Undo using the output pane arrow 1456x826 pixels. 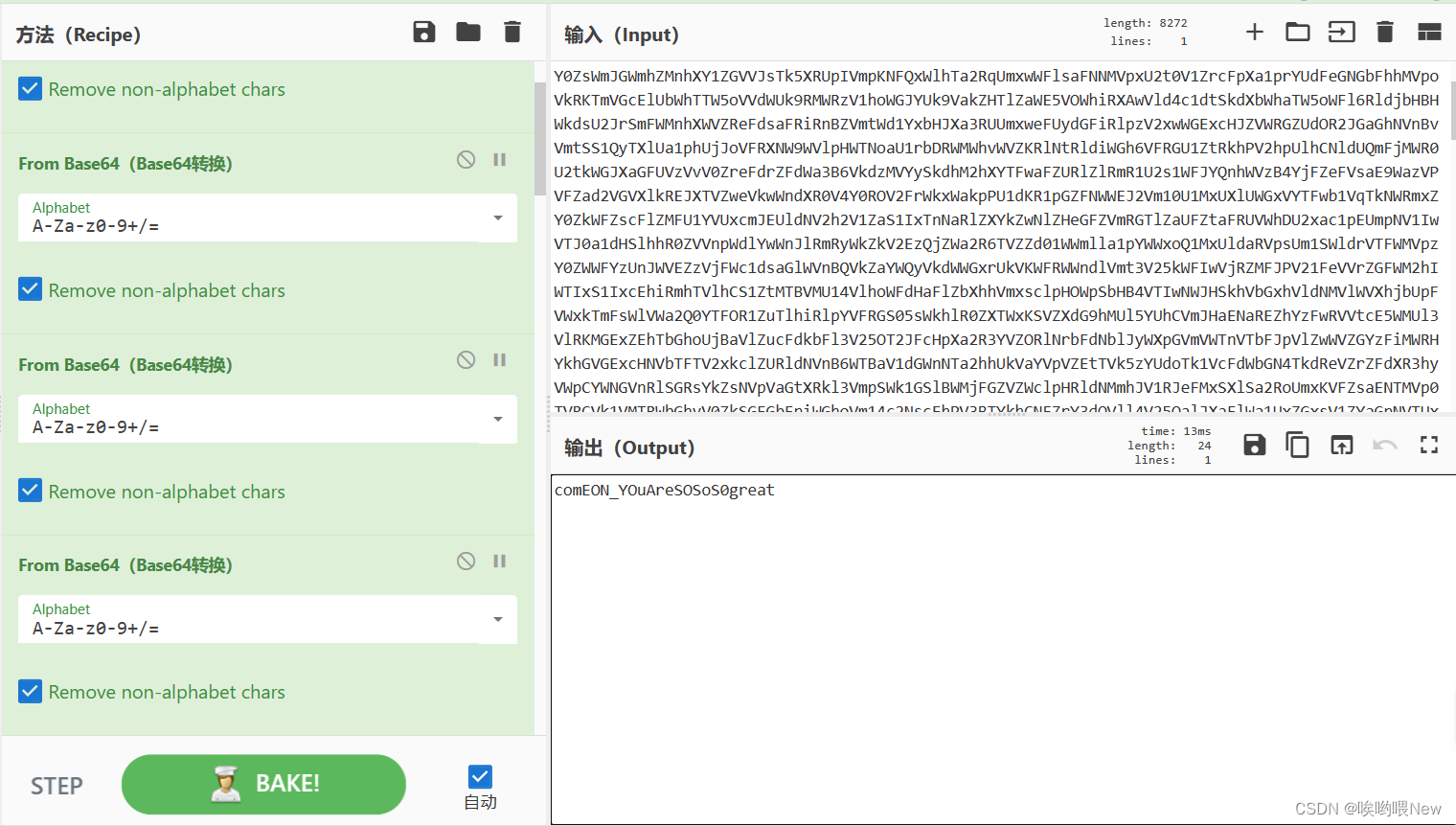pos(1385,445)
